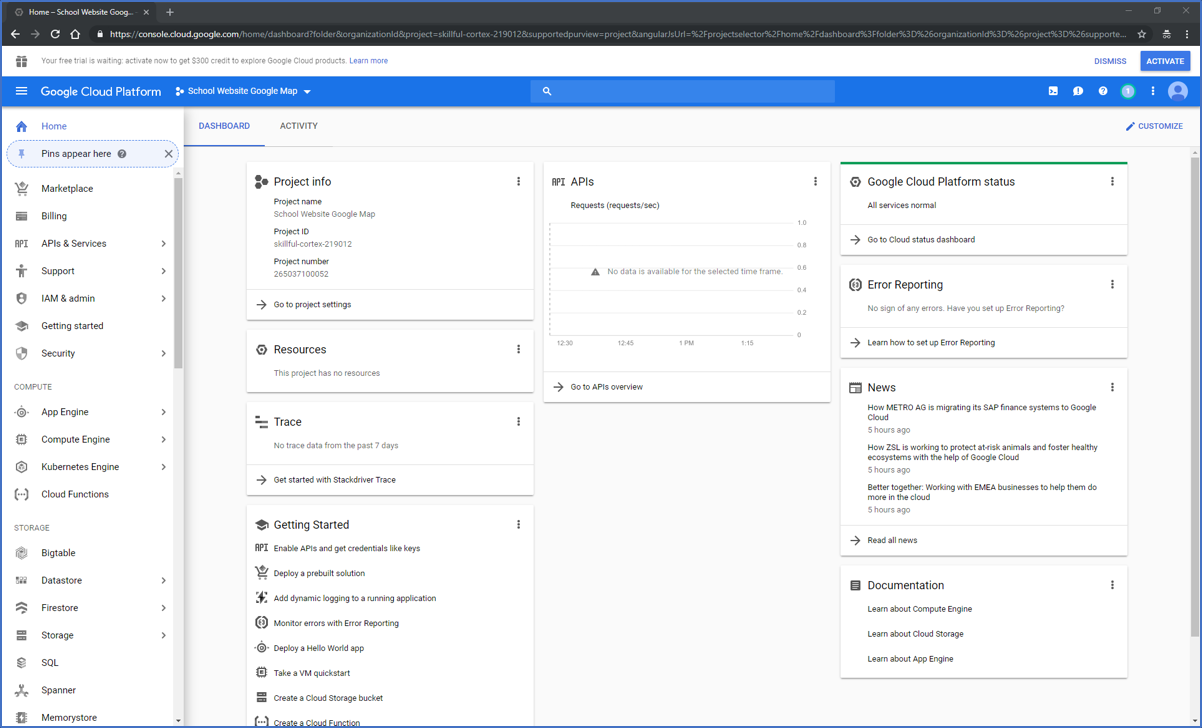Click the Support sidebar icon
The width and height of the screenshot is (1202, 728).
[21, 271]
